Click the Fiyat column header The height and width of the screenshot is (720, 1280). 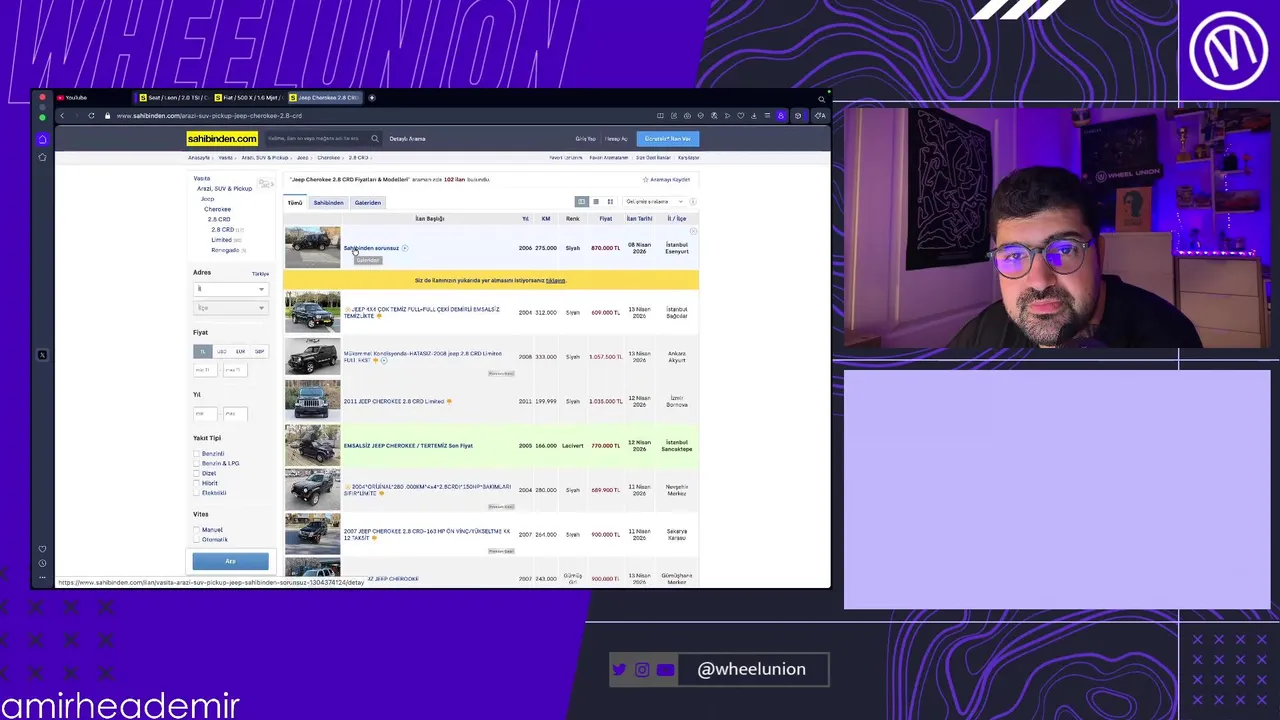(605, 219)
